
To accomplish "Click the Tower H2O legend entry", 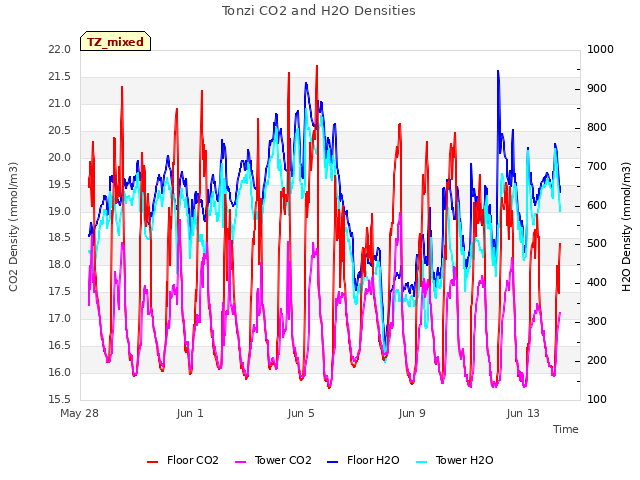I will pos(455,460).
